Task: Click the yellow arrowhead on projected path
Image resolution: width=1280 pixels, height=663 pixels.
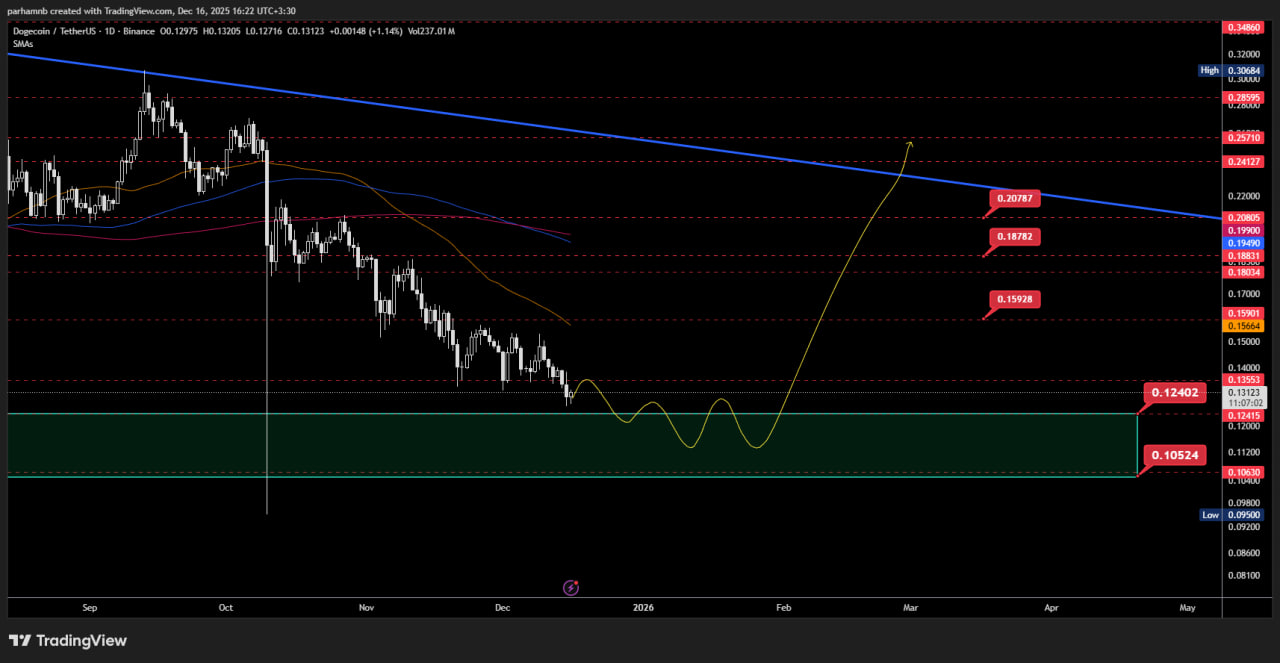Action: [909, 145]
